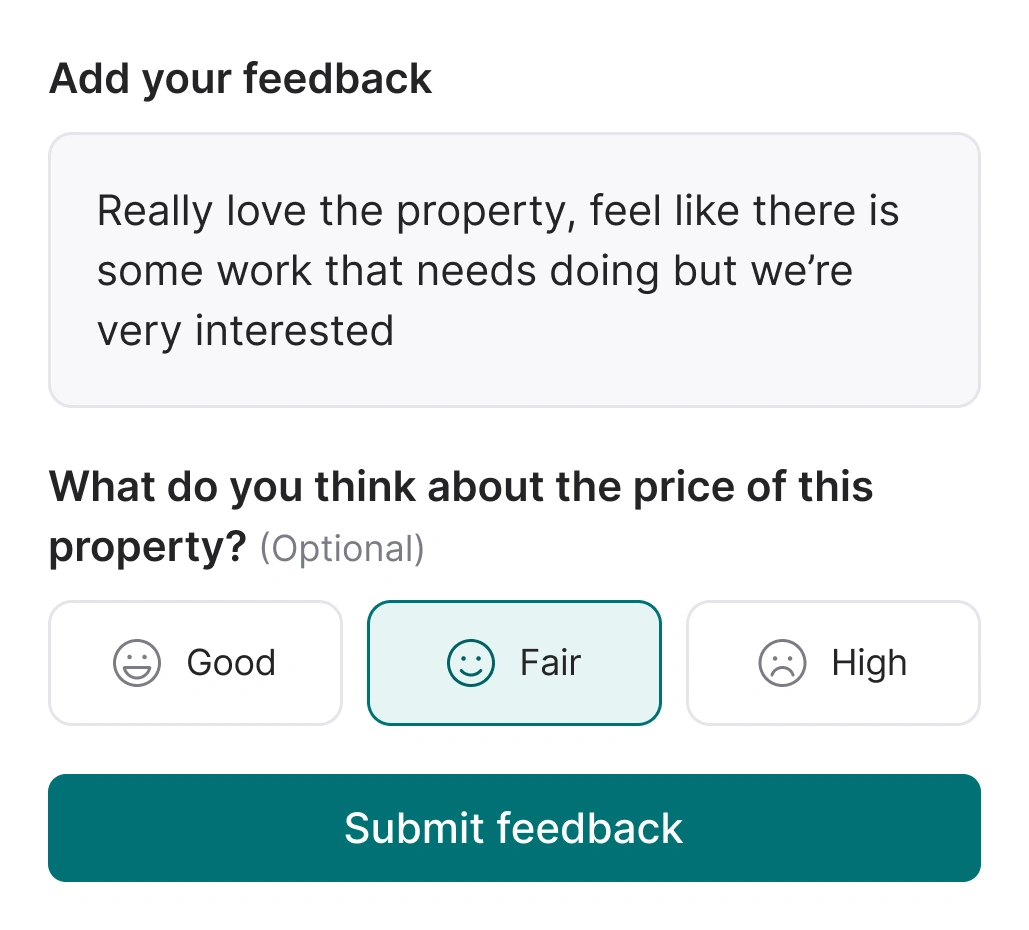Click the "High" text label

point(869,663)
